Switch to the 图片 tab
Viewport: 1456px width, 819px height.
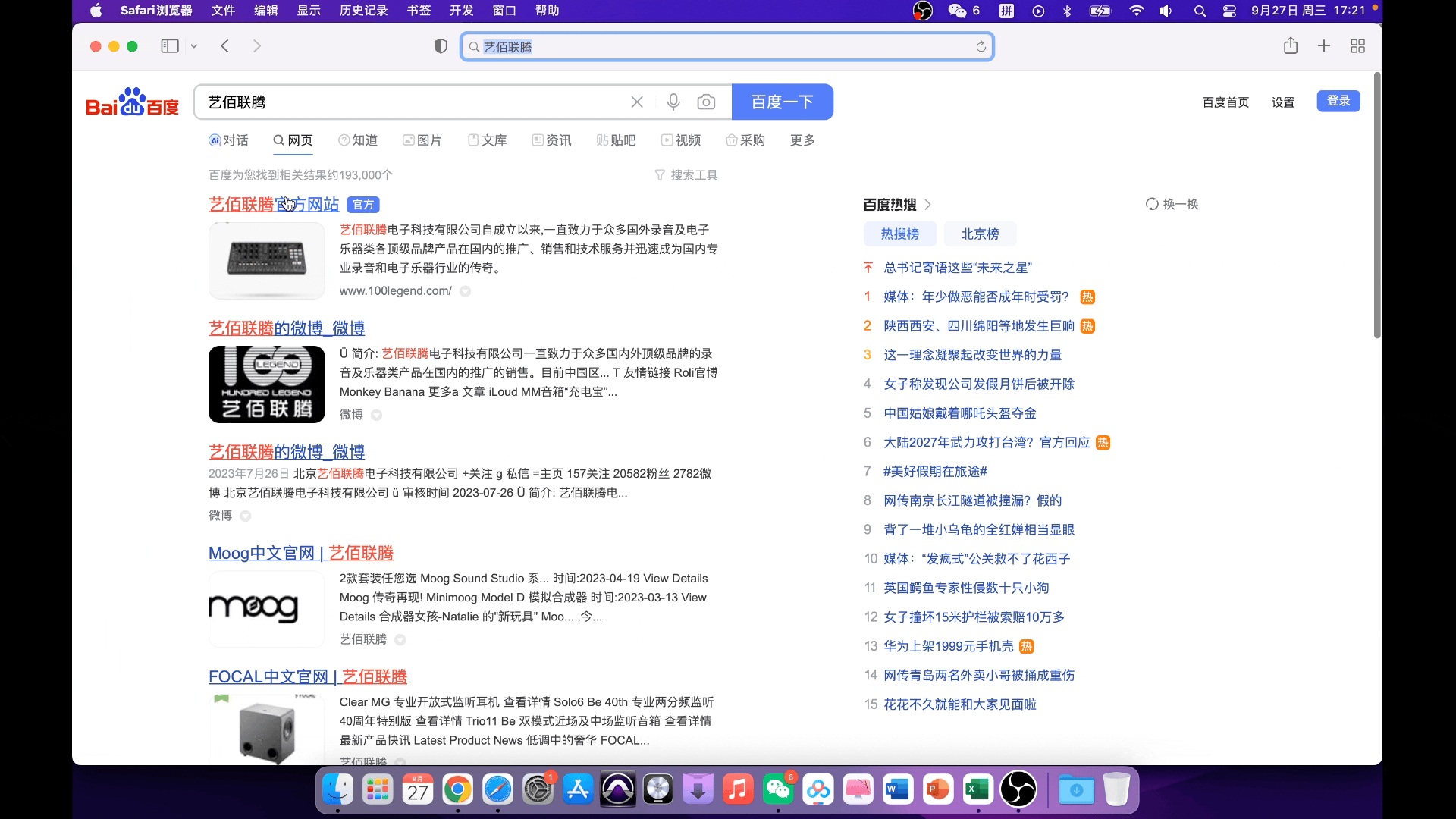coord(422,140)
